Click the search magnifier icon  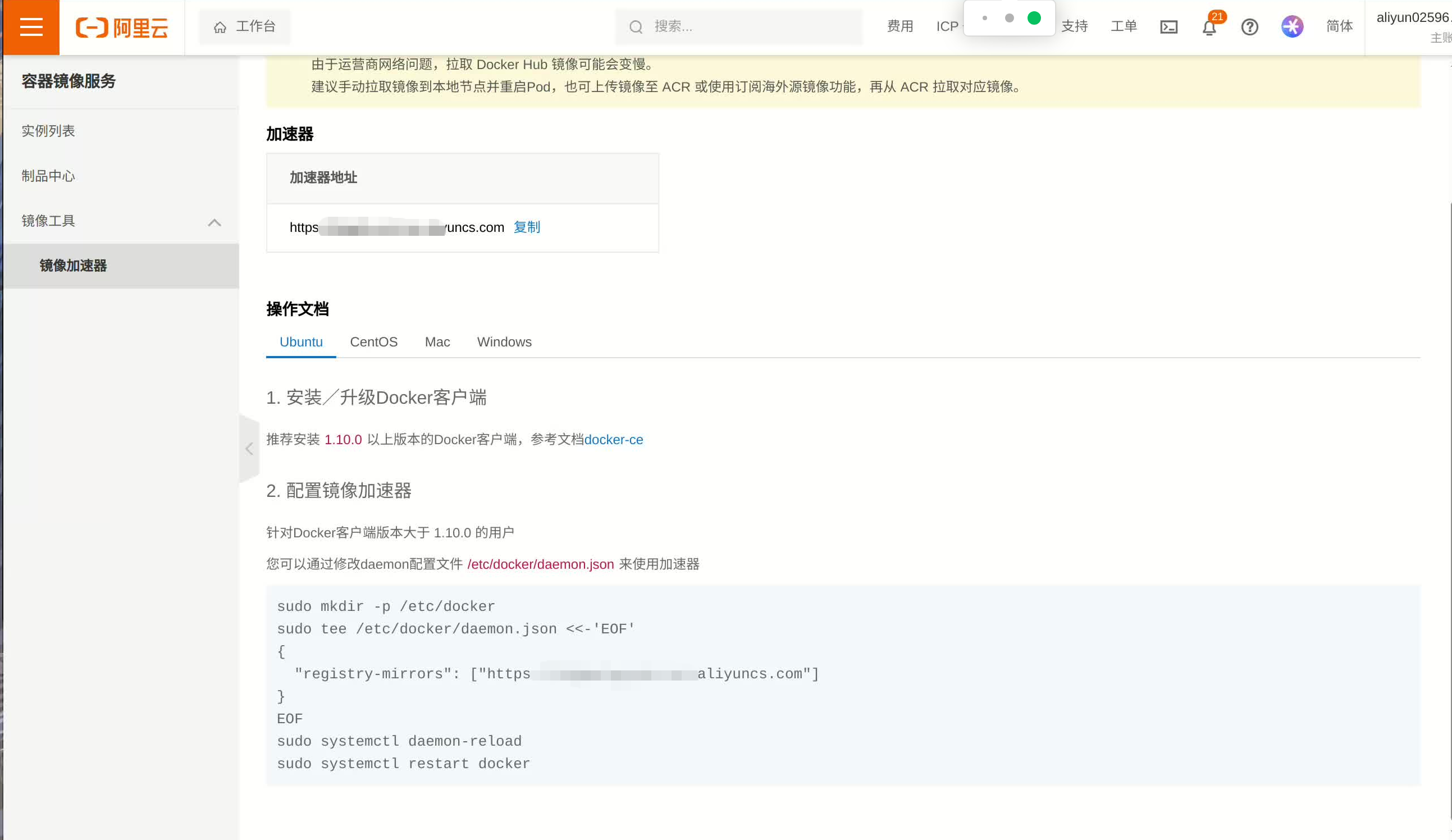pyautogui.click(x=636, y=27)
